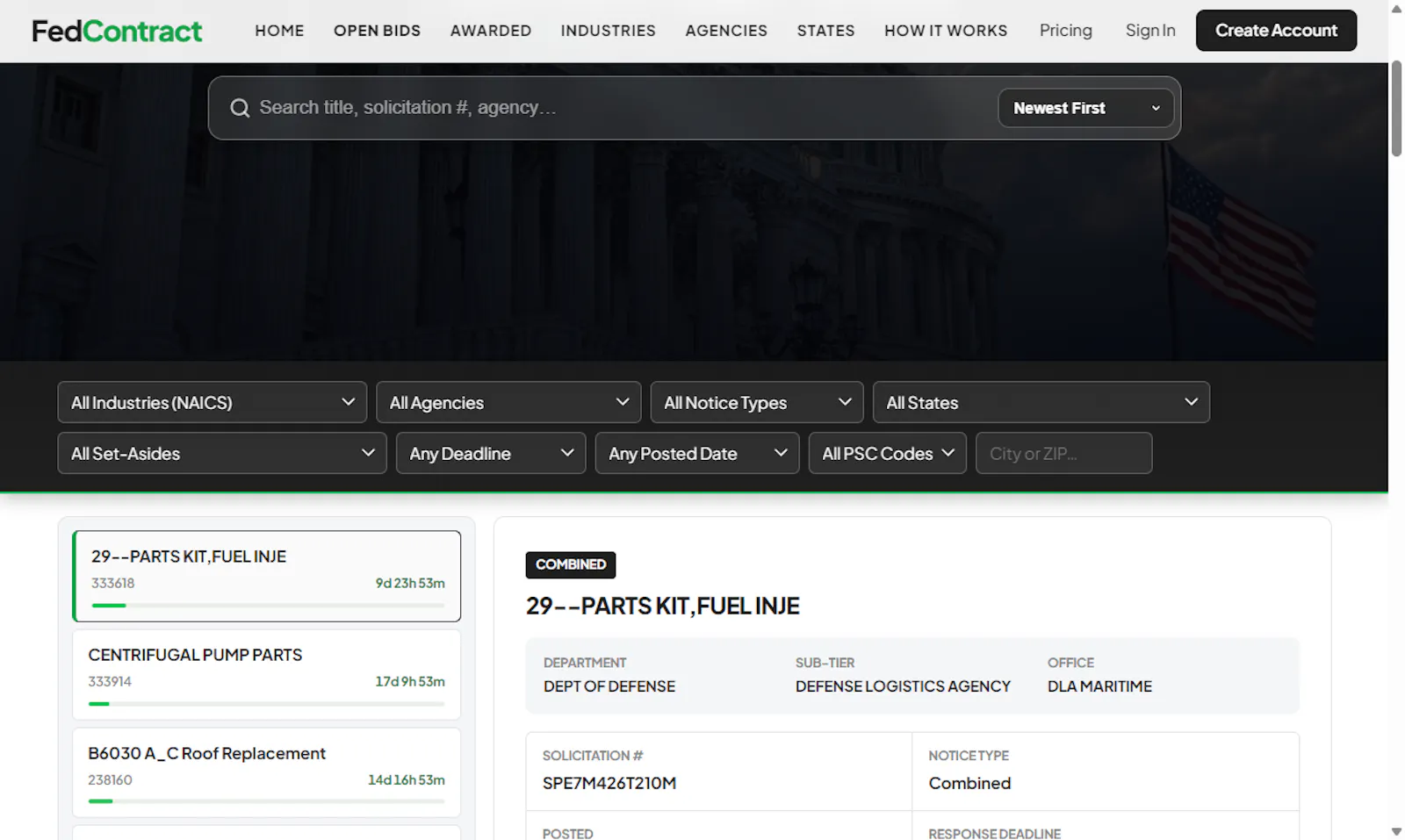Open the OPEN BIDS menu item
This screenshot has width=1405, height=840.
(x=377, y=31)
